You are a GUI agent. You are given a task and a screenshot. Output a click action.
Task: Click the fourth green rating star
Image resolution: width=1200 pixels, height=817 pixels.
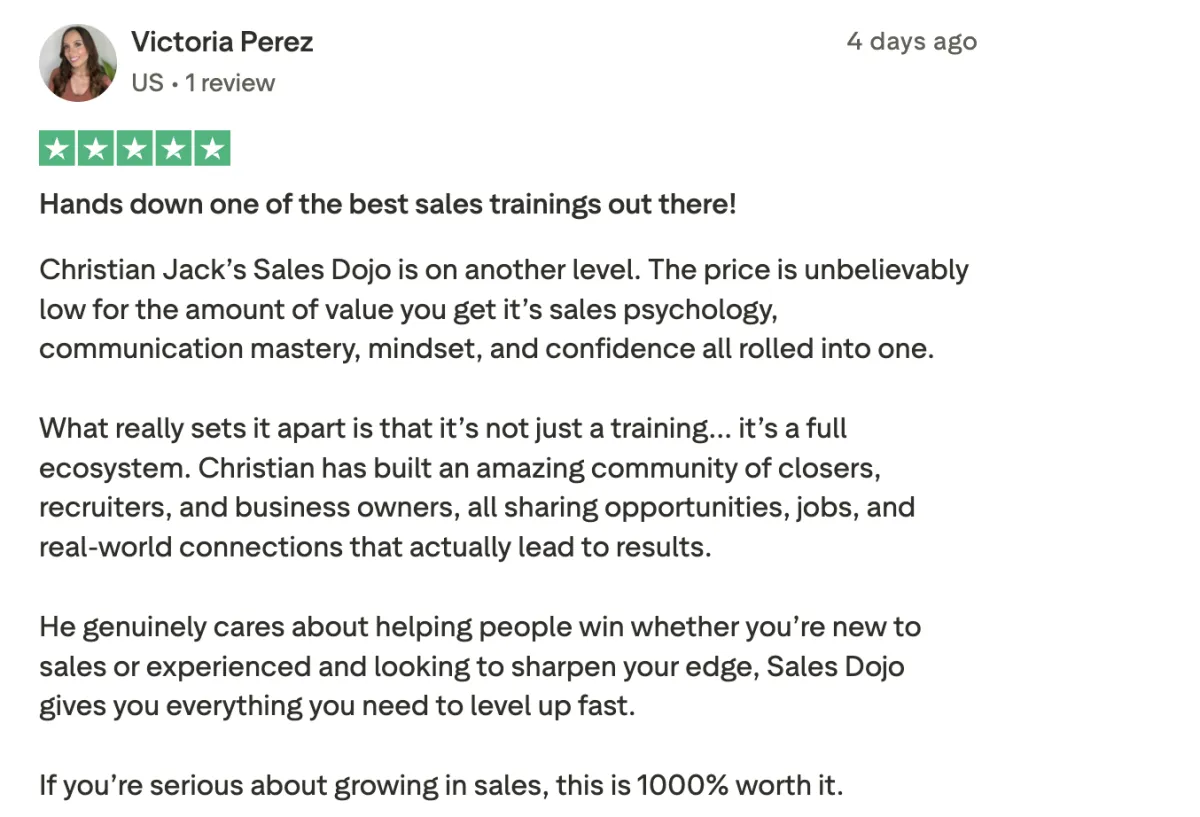coord(173,149)
